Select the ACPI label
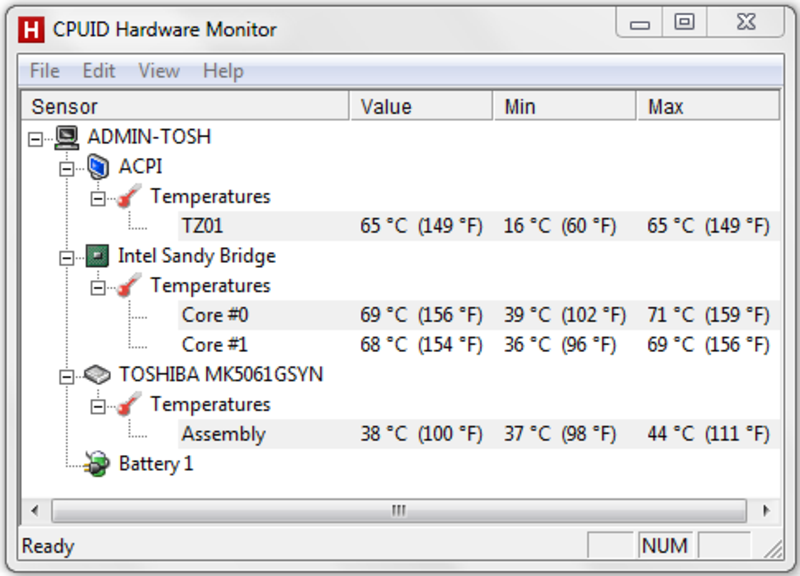 click(140, 166)
